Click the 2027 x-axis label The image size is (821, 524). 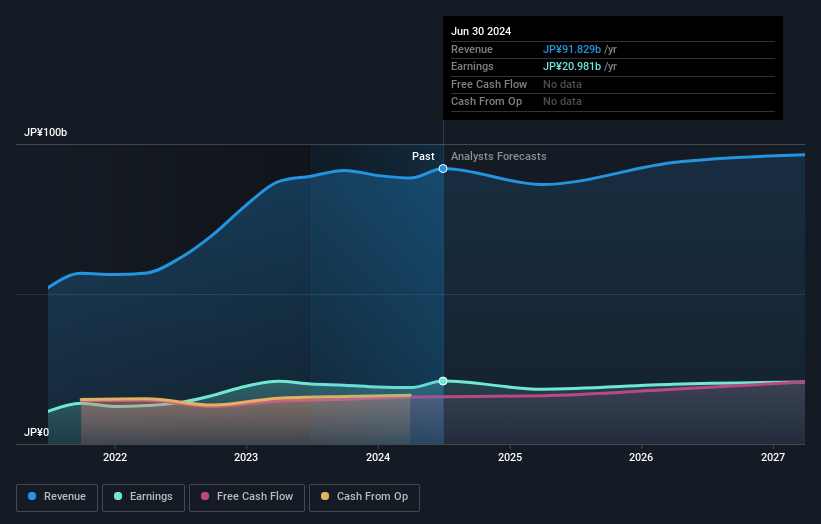(x=773, y=458)
